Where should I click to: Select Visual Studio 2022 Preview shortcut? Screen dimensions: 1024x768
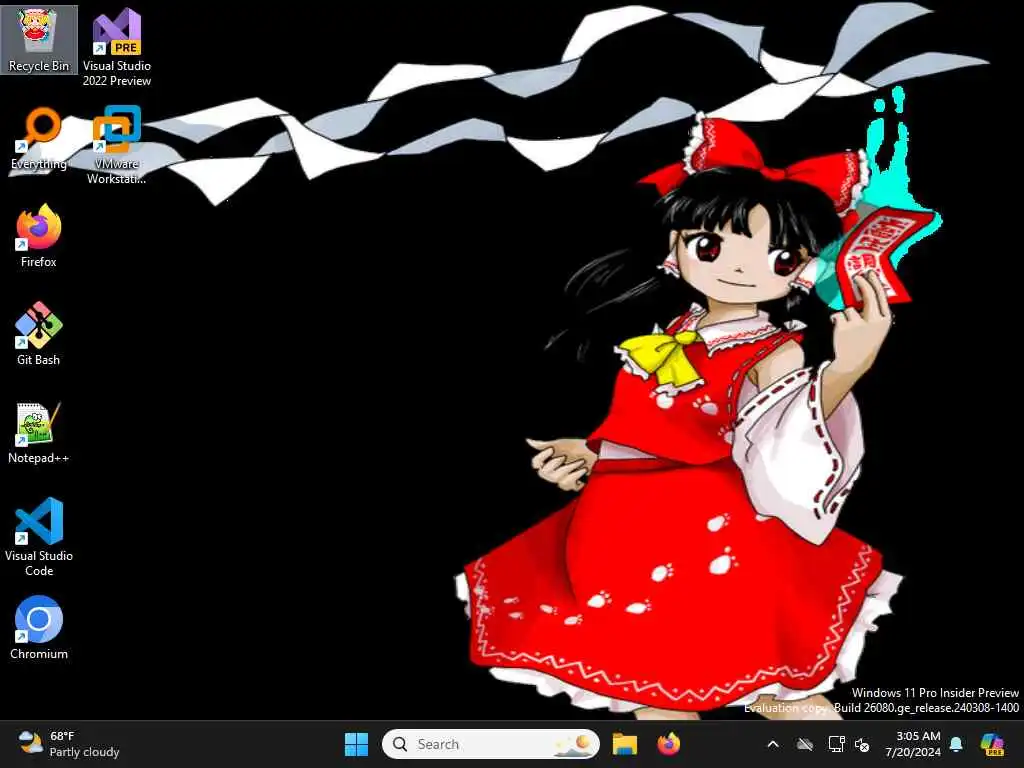117,47
